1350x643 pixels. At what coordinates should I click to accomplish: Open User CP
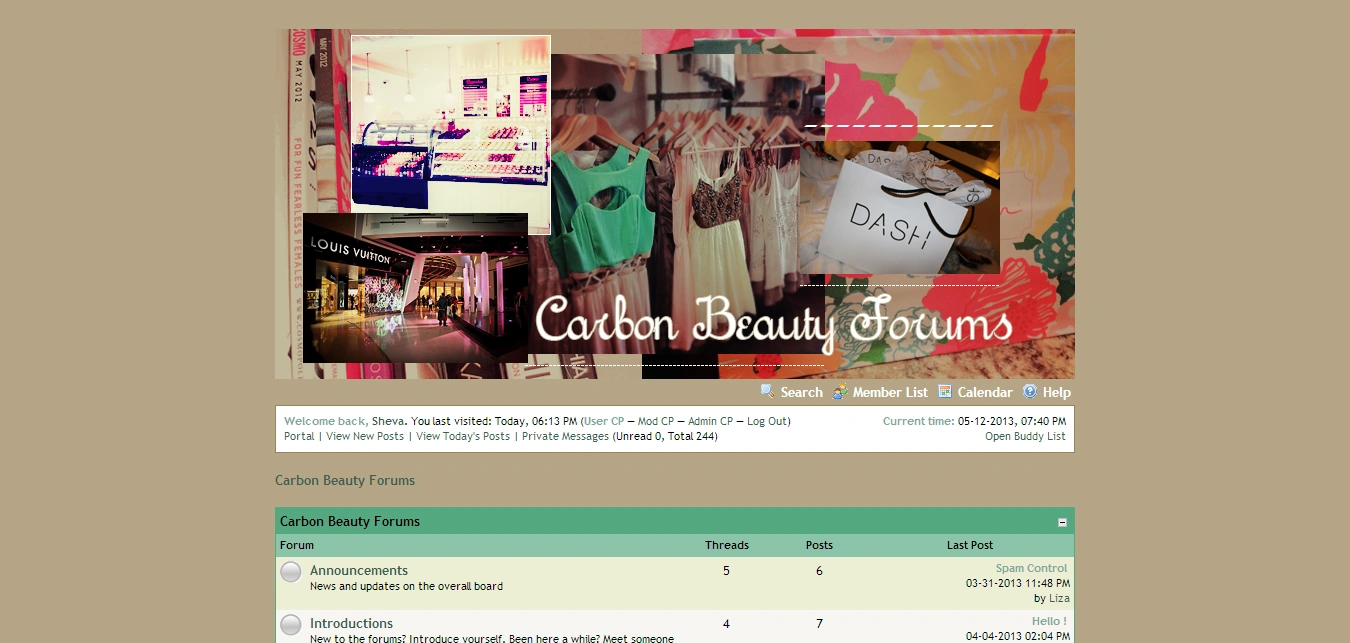[x=604, y=421]
